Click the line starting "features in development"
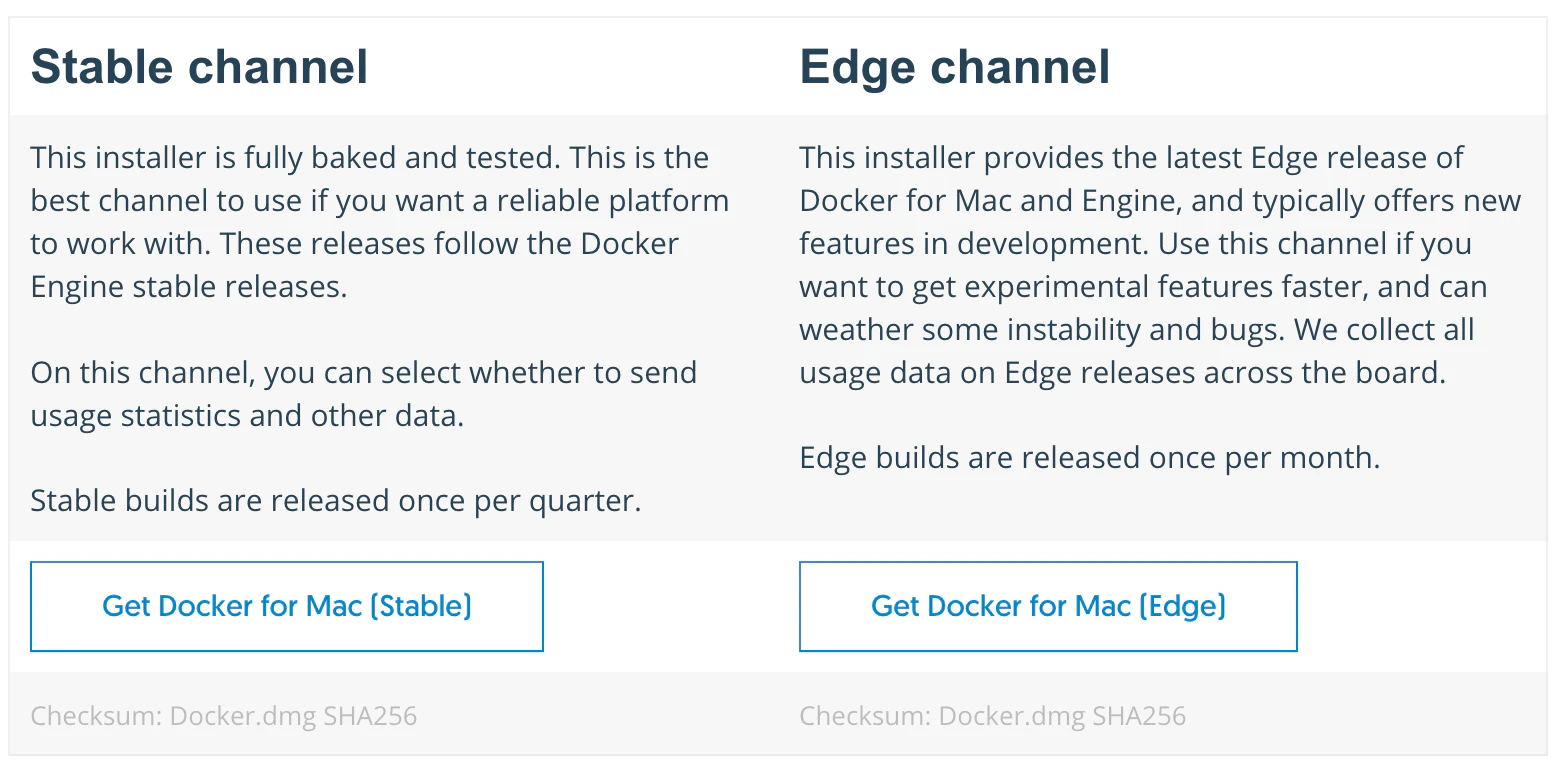Viewport: 1558px width, 768px height. (1135, 244)
